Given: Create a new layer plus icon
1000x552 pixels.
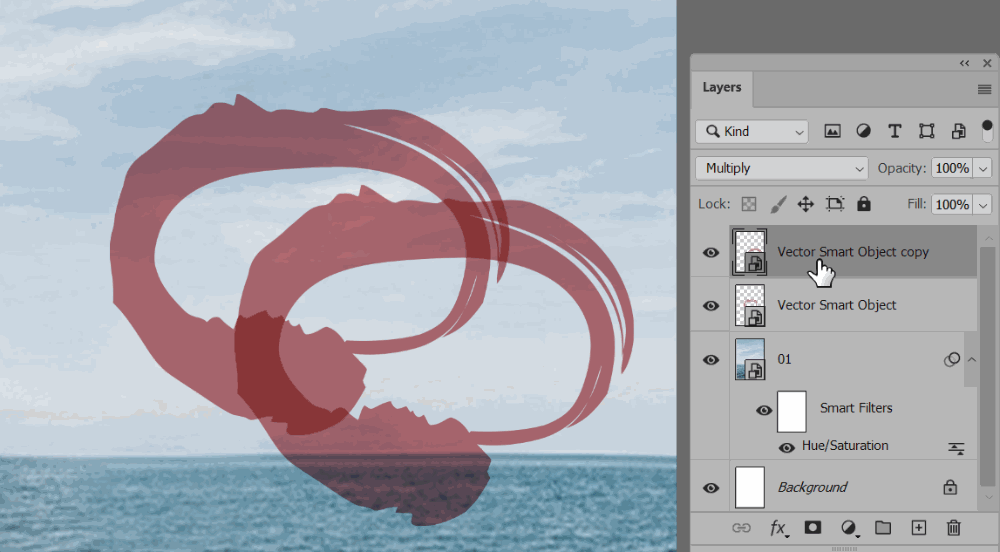Looking at the screenshot, I should click(918, 527).
